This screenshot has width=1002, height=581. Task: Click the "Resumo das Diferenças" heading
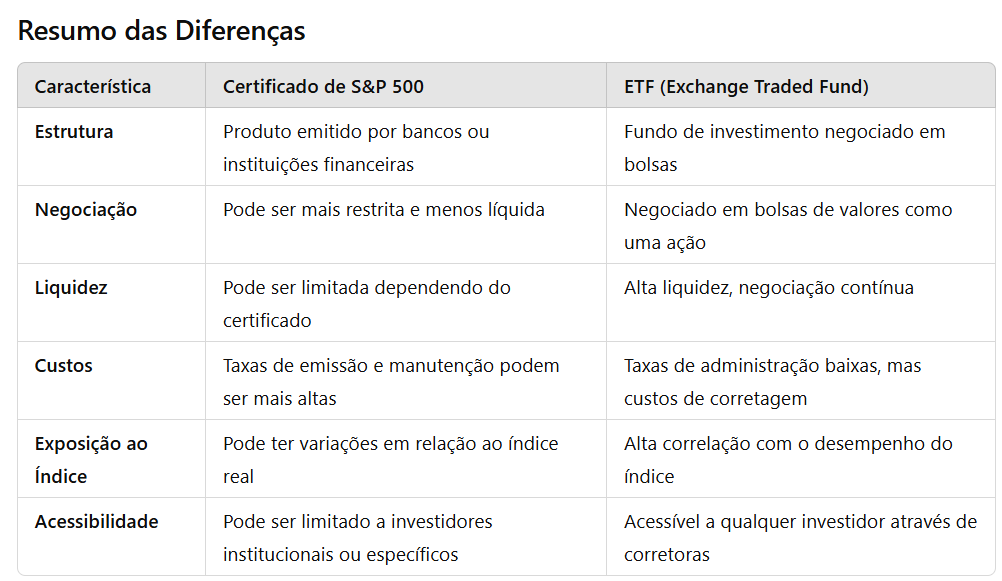pyautogui.click(x=161, y=31)
